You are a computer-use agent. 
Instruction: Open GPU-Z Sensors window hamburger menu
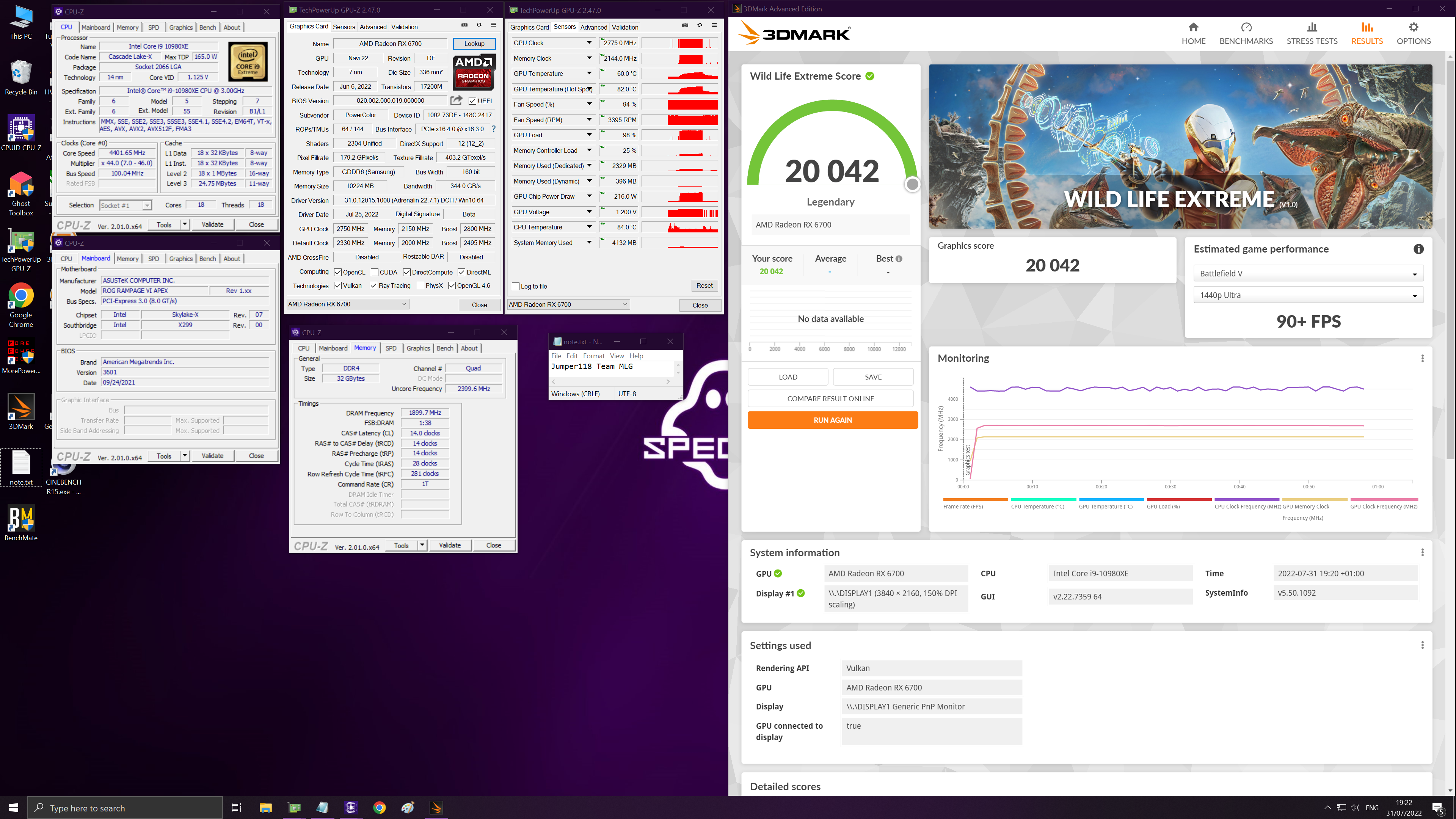tap(714, 25)
